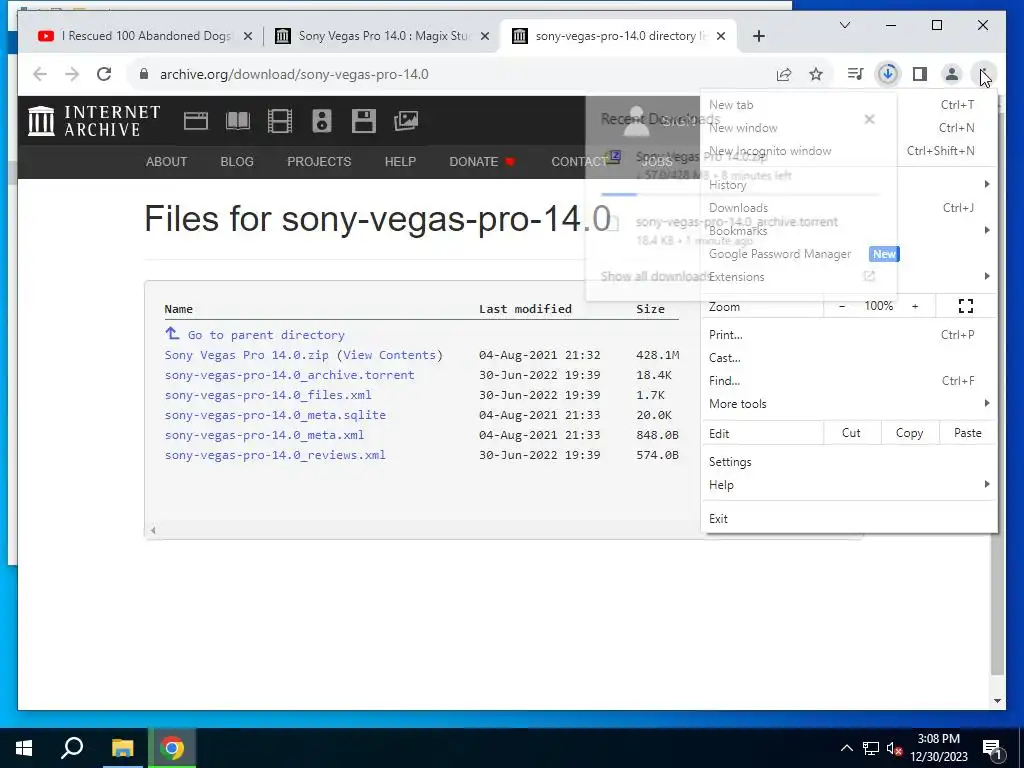Open the Web (Wayback) icon in Archive header
Viewport: 1024px width, 768px height.
[x=195, y=121]
